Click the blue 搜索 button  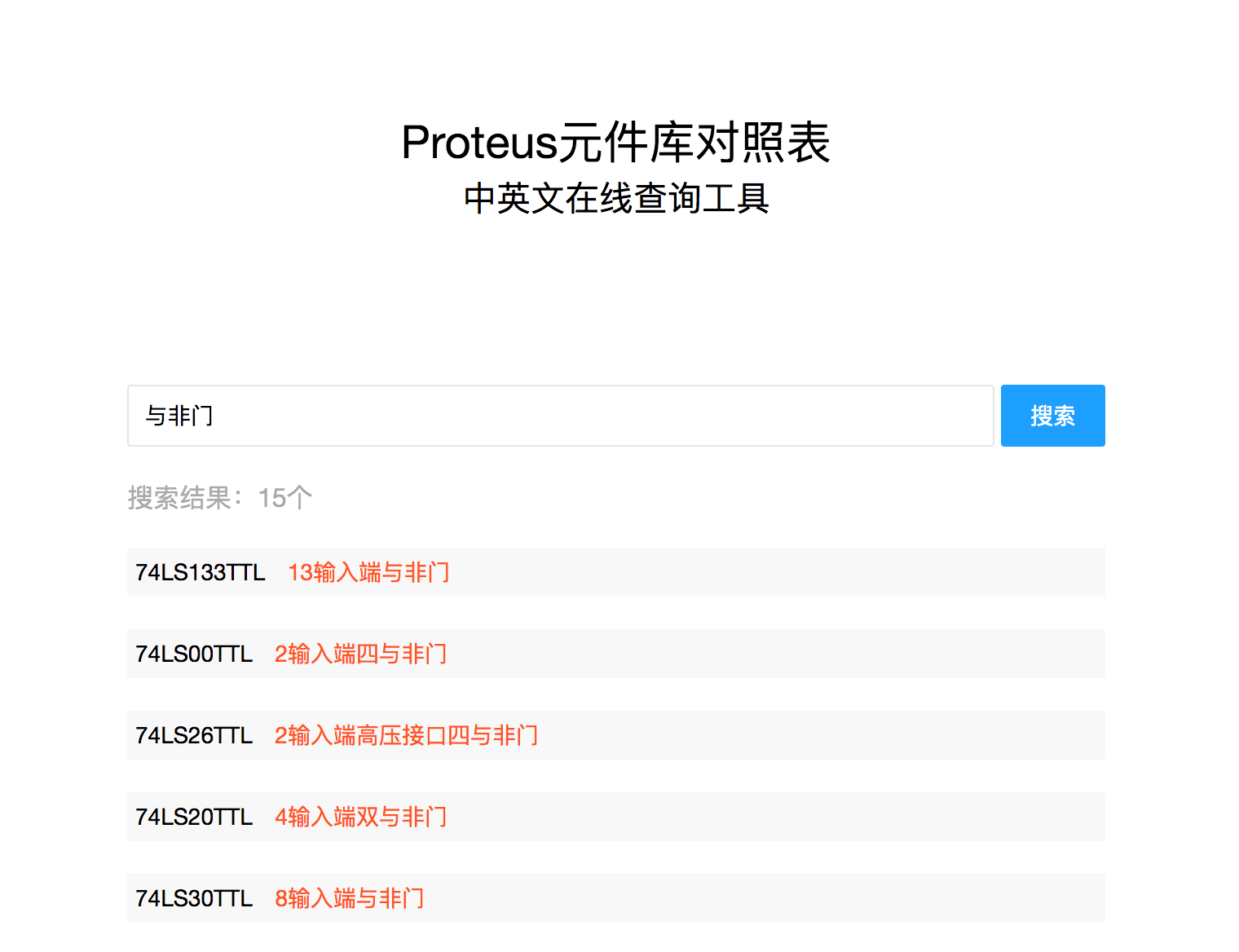coord(1052,416)
